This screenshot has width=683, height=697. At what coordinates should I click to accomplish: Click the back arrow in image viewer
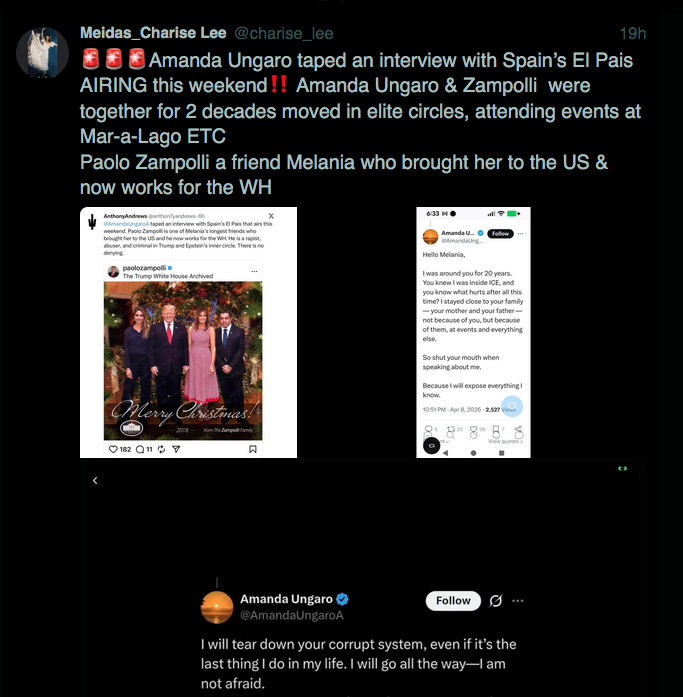point(95,480)
